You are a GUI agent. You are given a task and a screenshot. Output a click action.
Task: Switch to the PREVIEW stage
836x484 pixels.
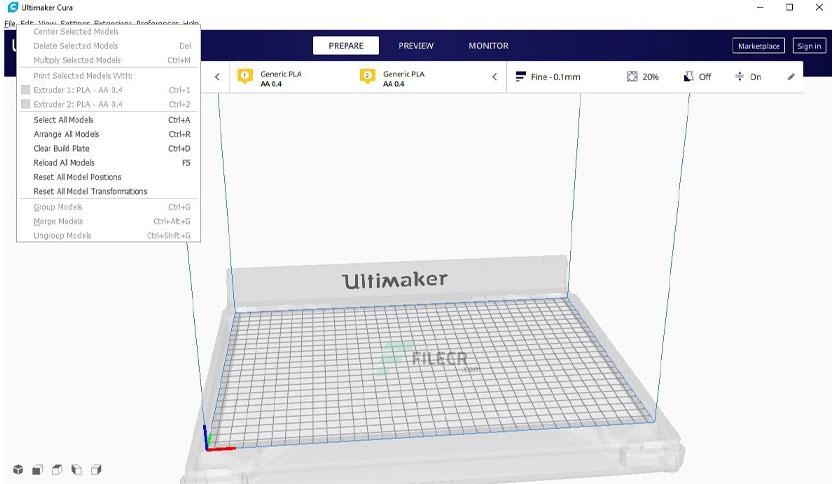(416, 46)
